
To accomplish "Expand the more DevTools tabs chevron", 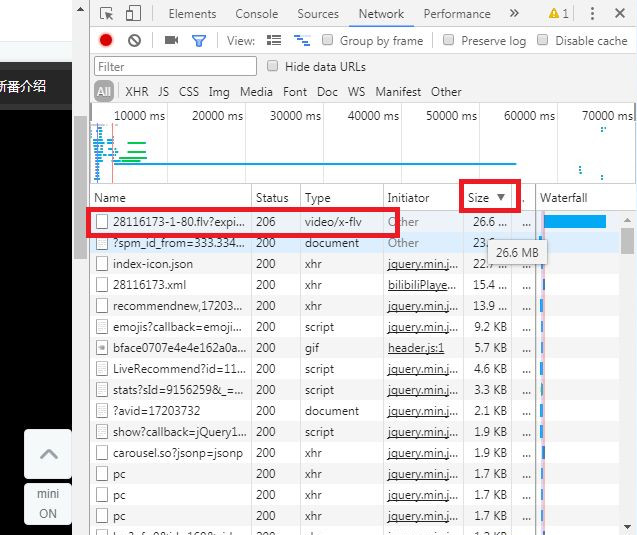I will point(514,14).
